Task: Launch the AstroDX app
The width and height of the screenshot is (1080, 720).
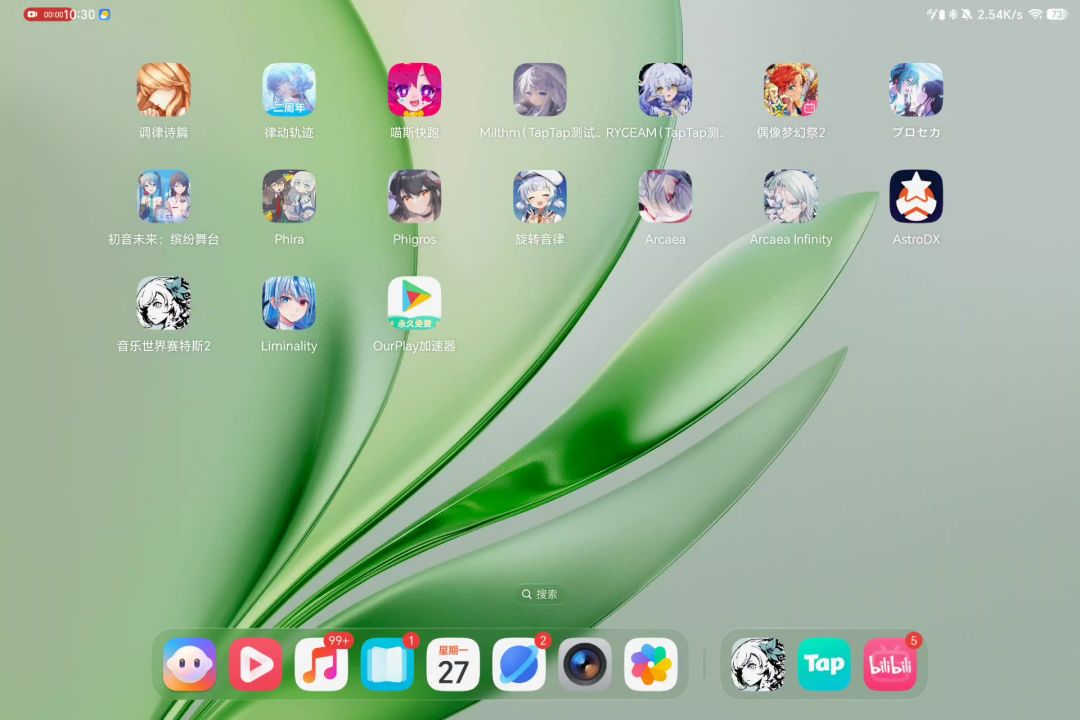Action: point(915,196)
